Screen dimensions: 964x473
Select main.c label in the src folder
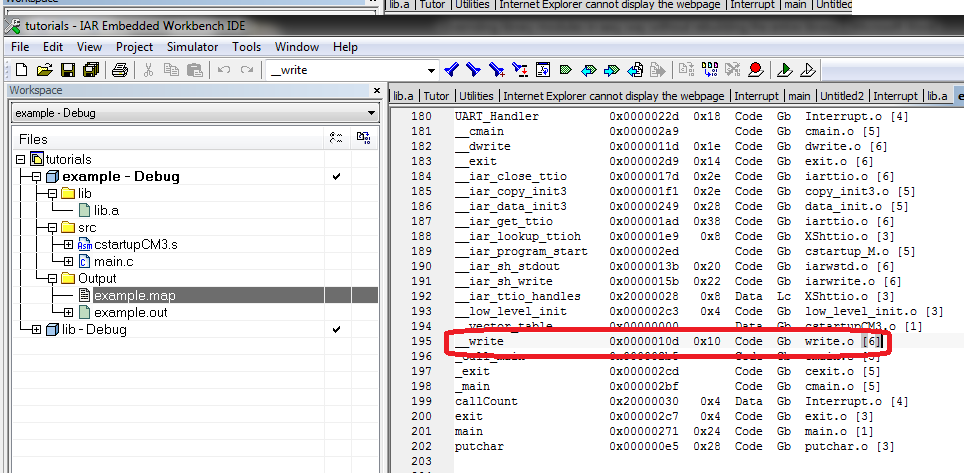point(114,262)
